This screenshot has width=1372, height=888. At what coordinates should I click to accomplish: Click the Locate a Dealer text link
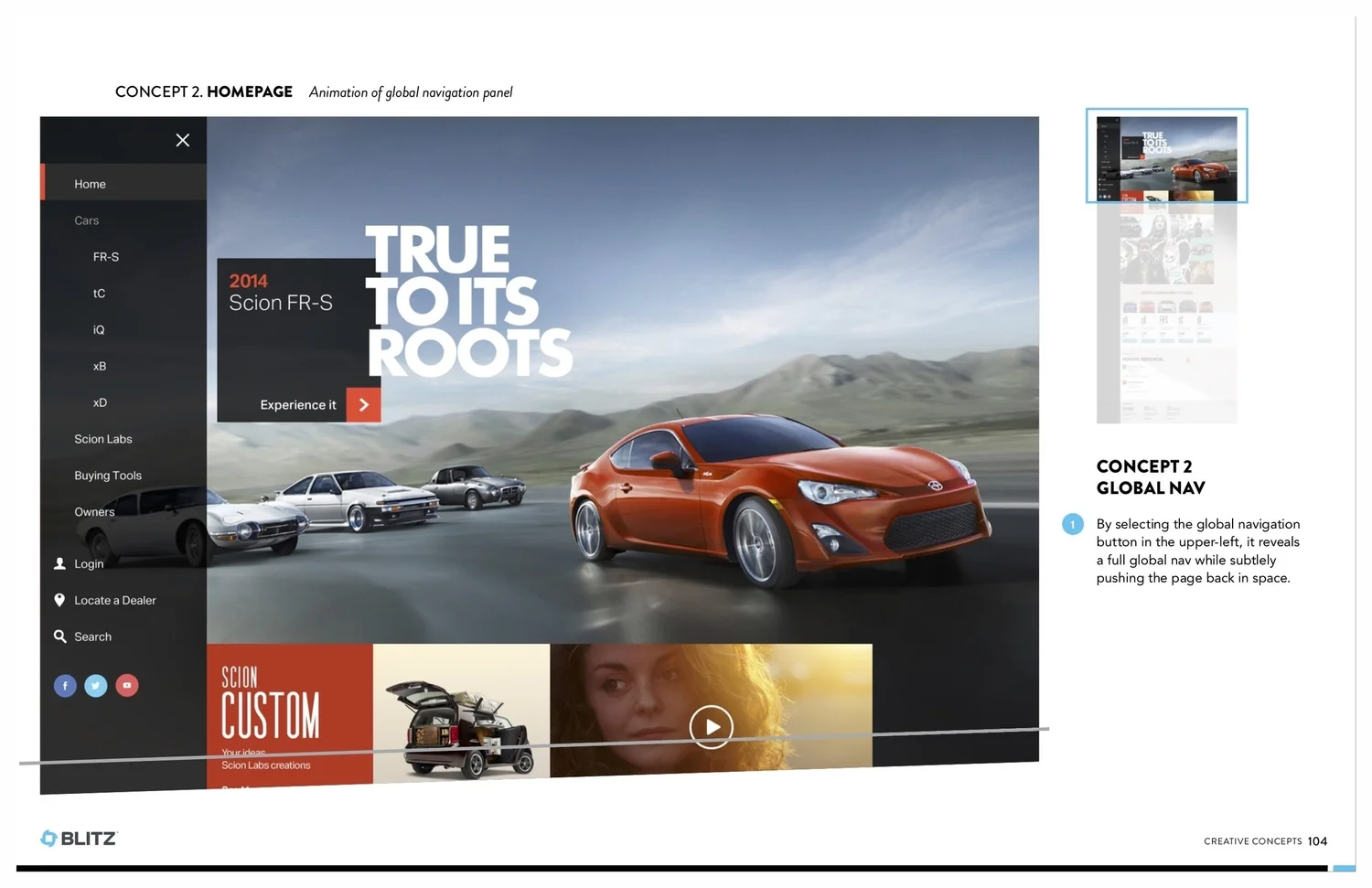point(115,601)
